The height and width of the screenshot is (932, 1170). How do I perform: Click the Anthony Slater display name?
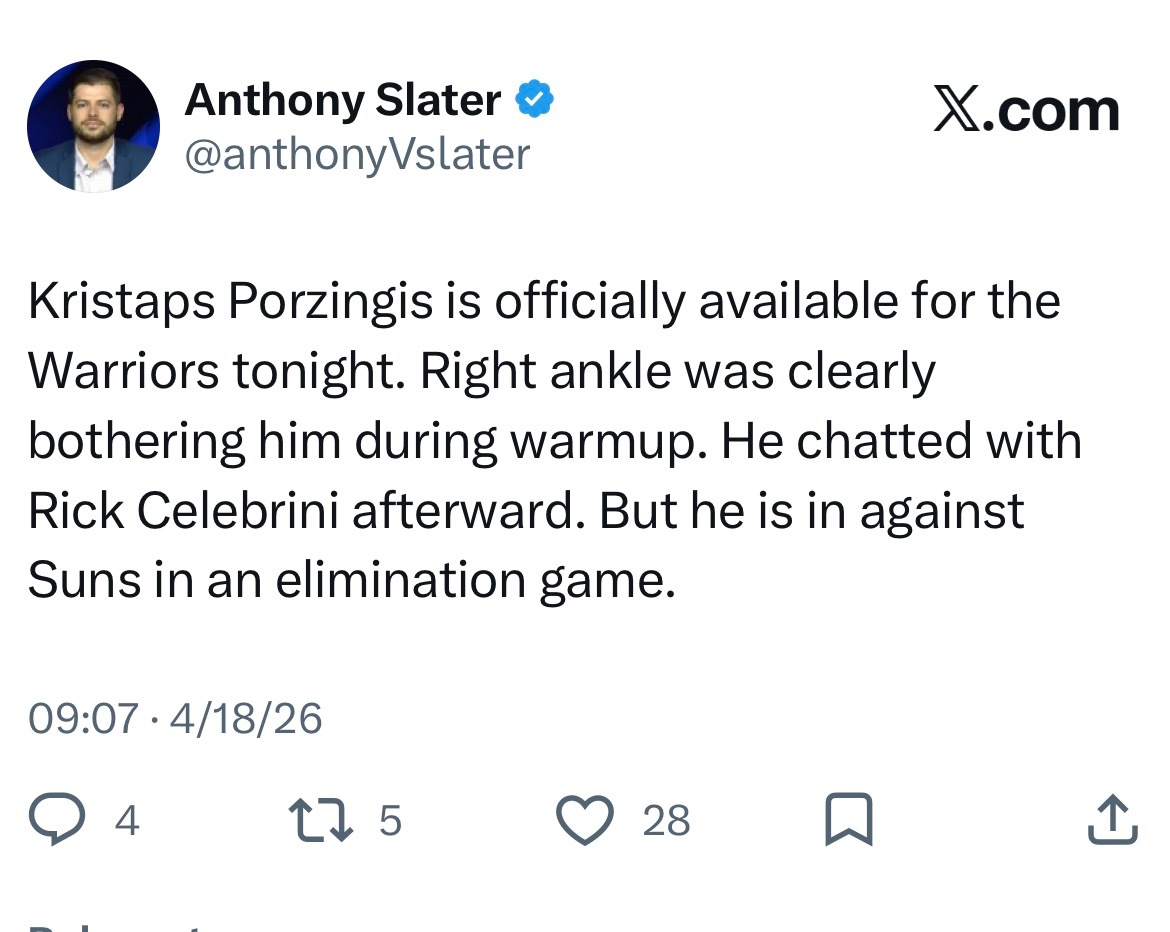coord(343,99)
